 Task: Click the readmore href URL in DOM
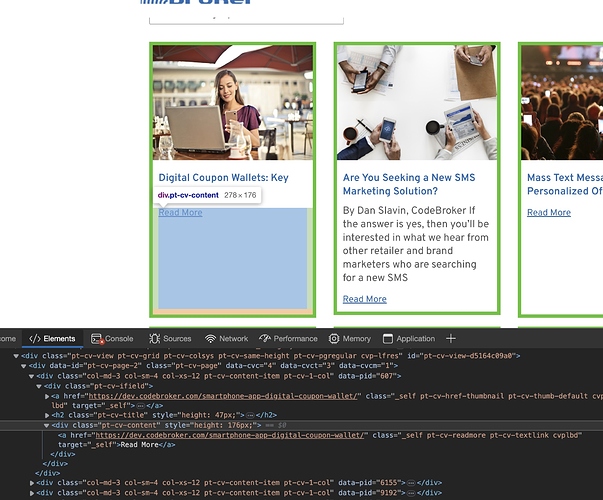pos(230,435)
